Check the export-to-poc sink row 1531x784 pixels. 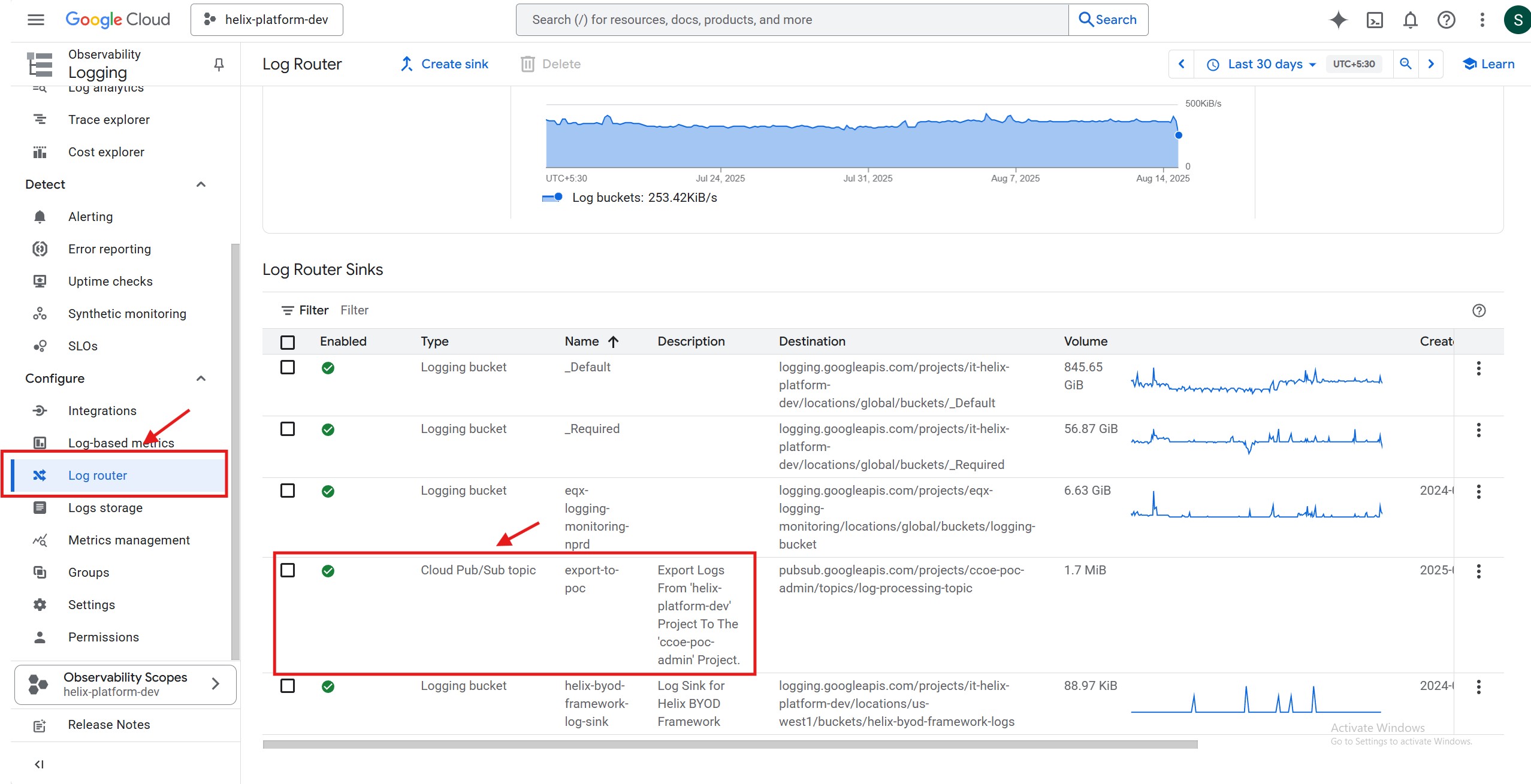tap(288, 570)
